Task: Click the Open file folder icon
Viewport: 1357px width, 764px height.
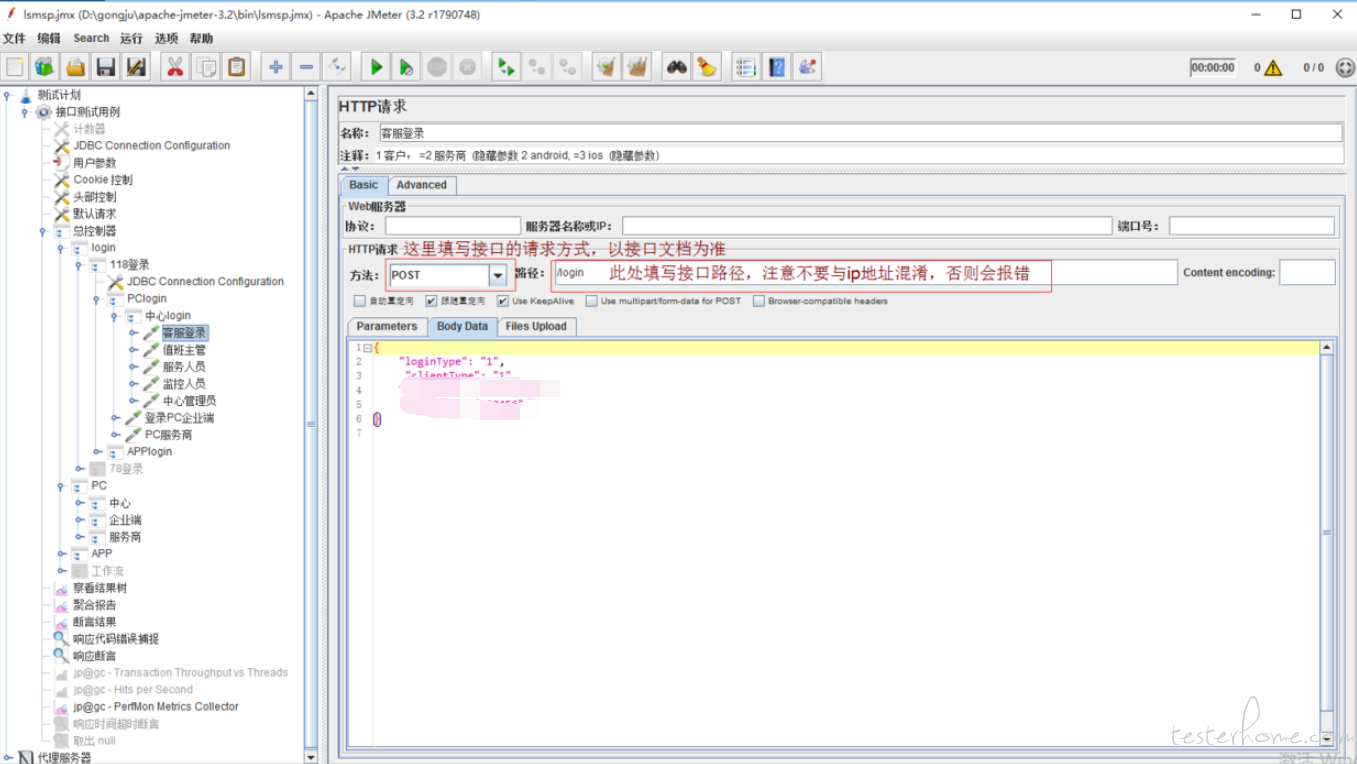Action: coord(75,67)
